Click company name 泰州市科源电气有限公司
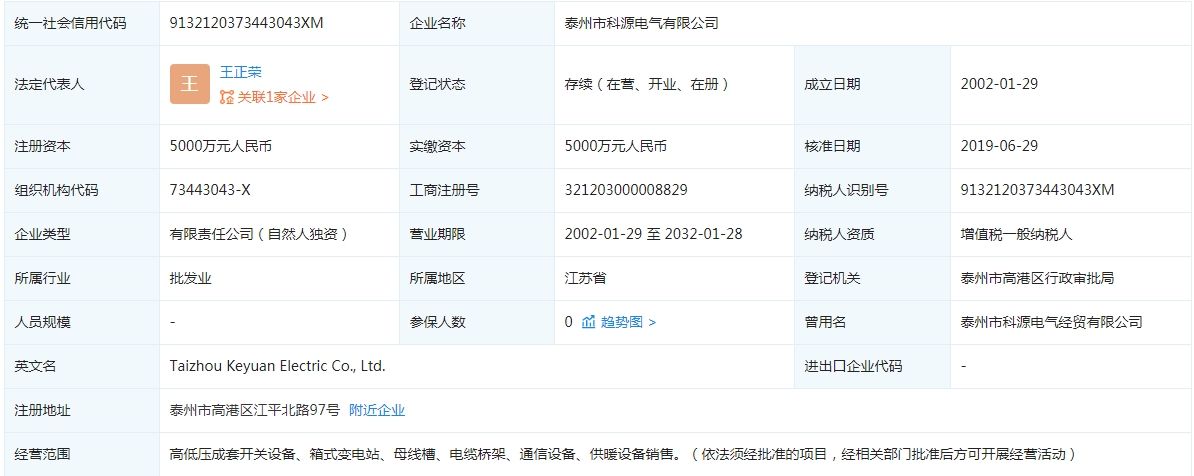Viewport: 1194px width, 476px height. 641,22
